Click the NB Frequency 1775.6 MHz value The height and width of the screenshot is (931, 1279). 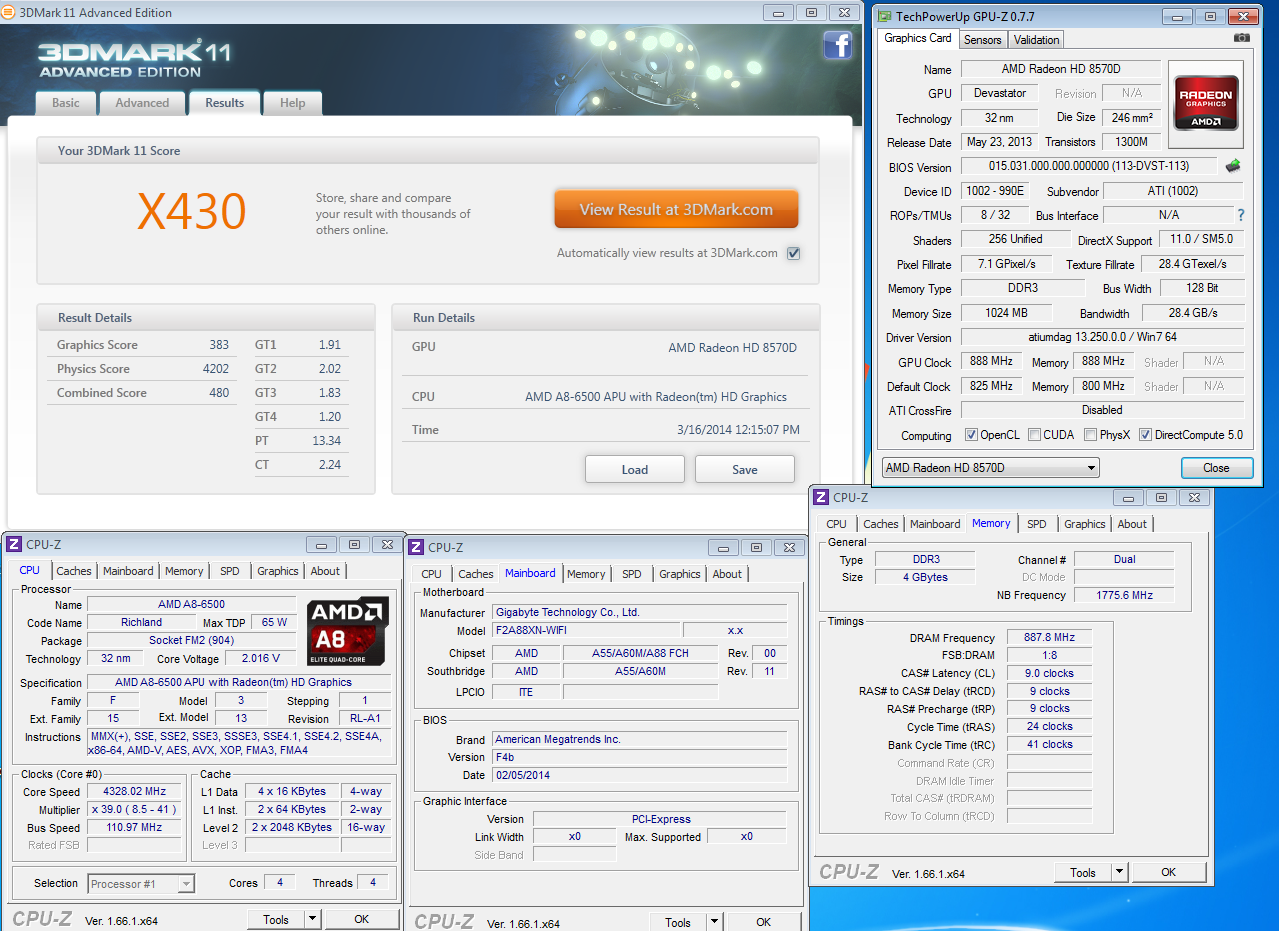click(1125, 595)
